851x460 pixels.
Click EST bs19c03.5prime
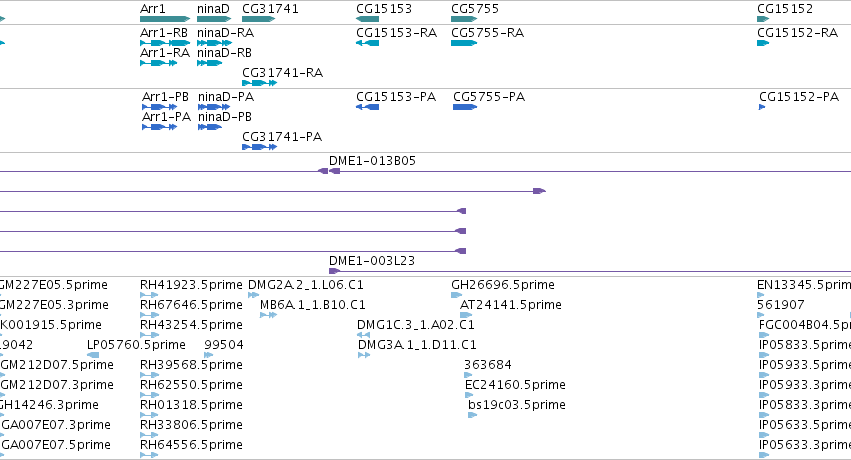517,405
